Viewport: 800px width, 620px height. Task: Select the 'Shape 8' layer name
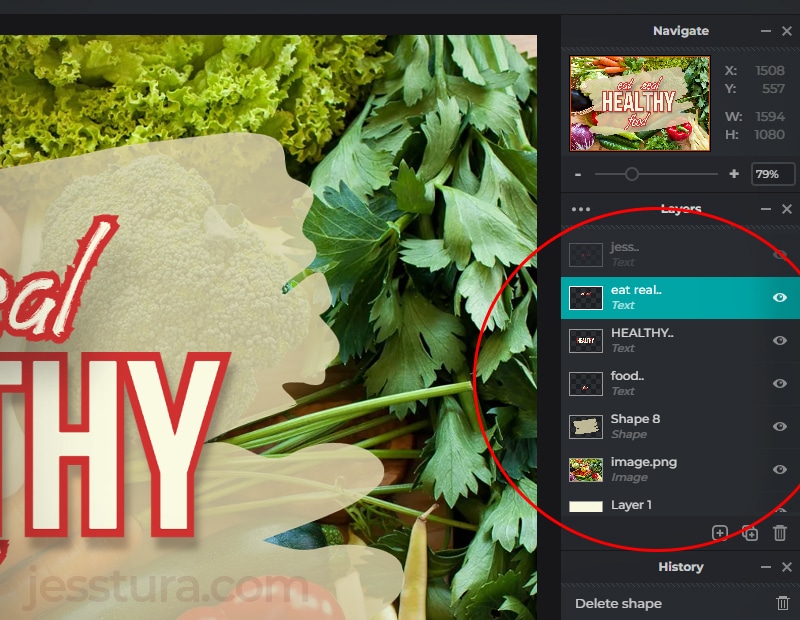pos(635,419)
